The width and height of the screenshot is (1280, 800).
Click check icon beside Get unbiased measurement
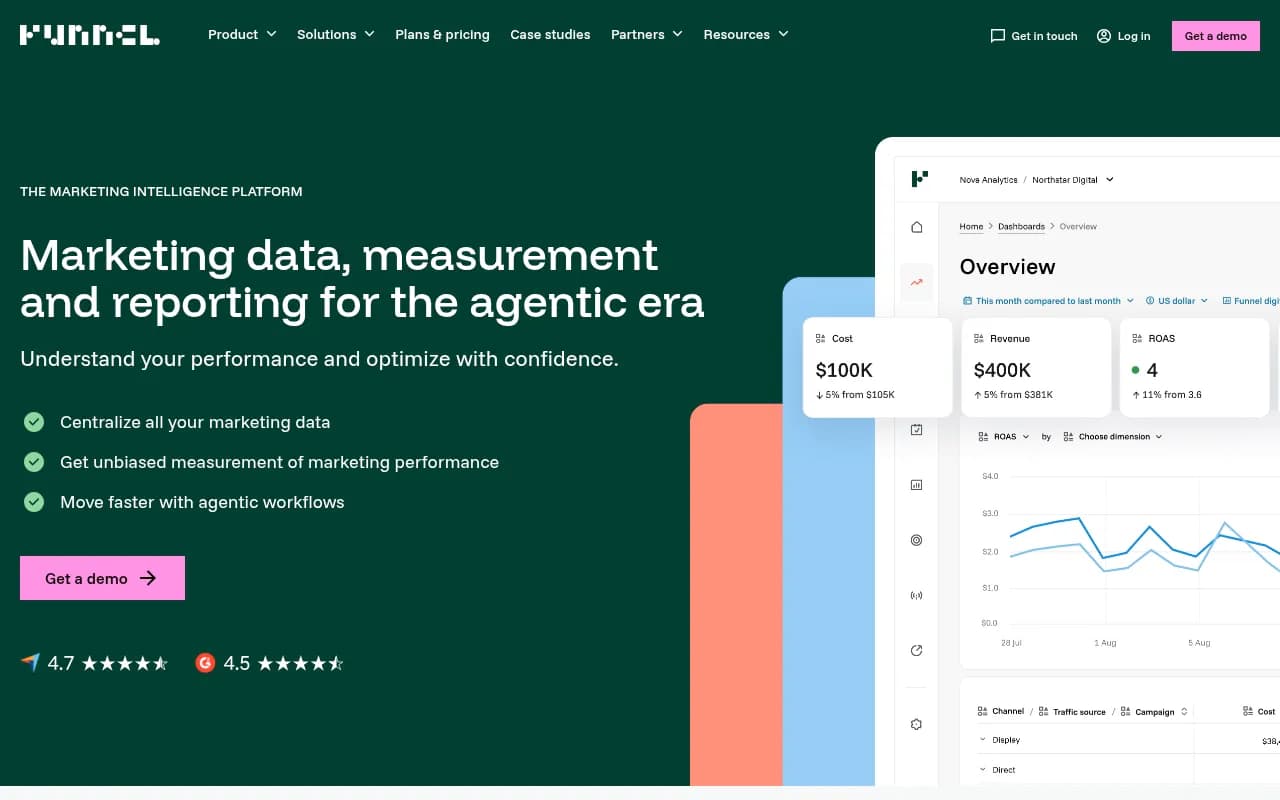coord(34,462)
